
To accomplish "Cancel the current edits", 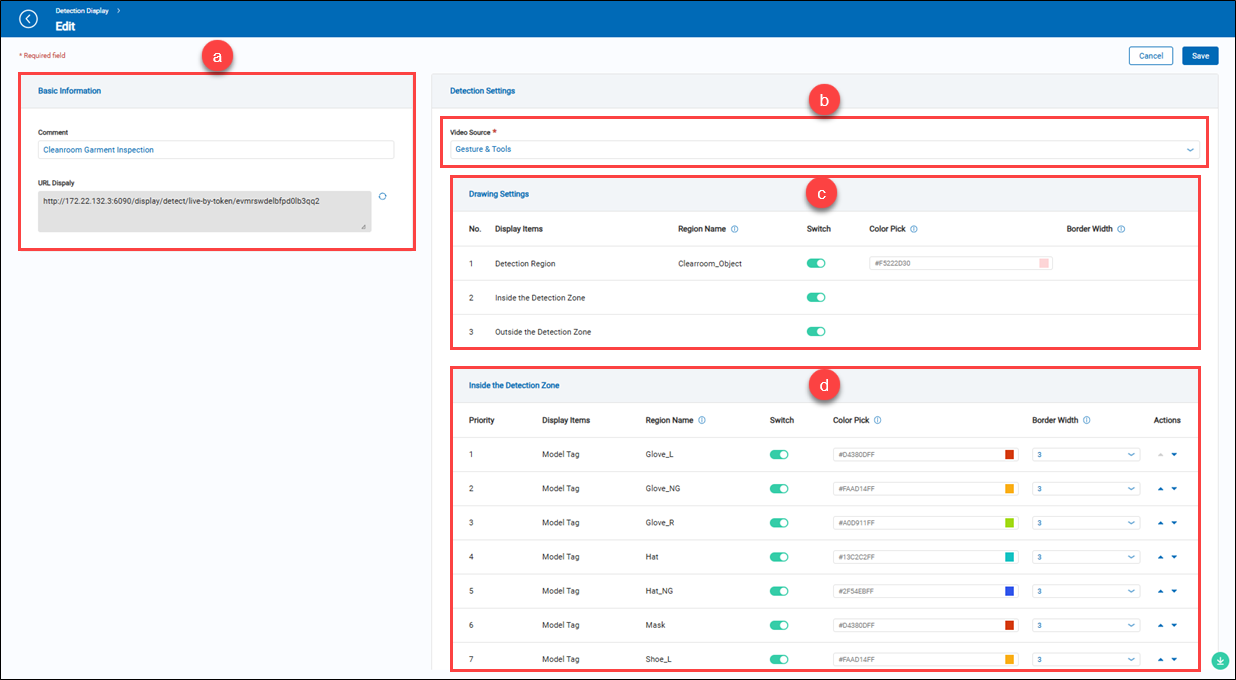I will pos(1150,55).
